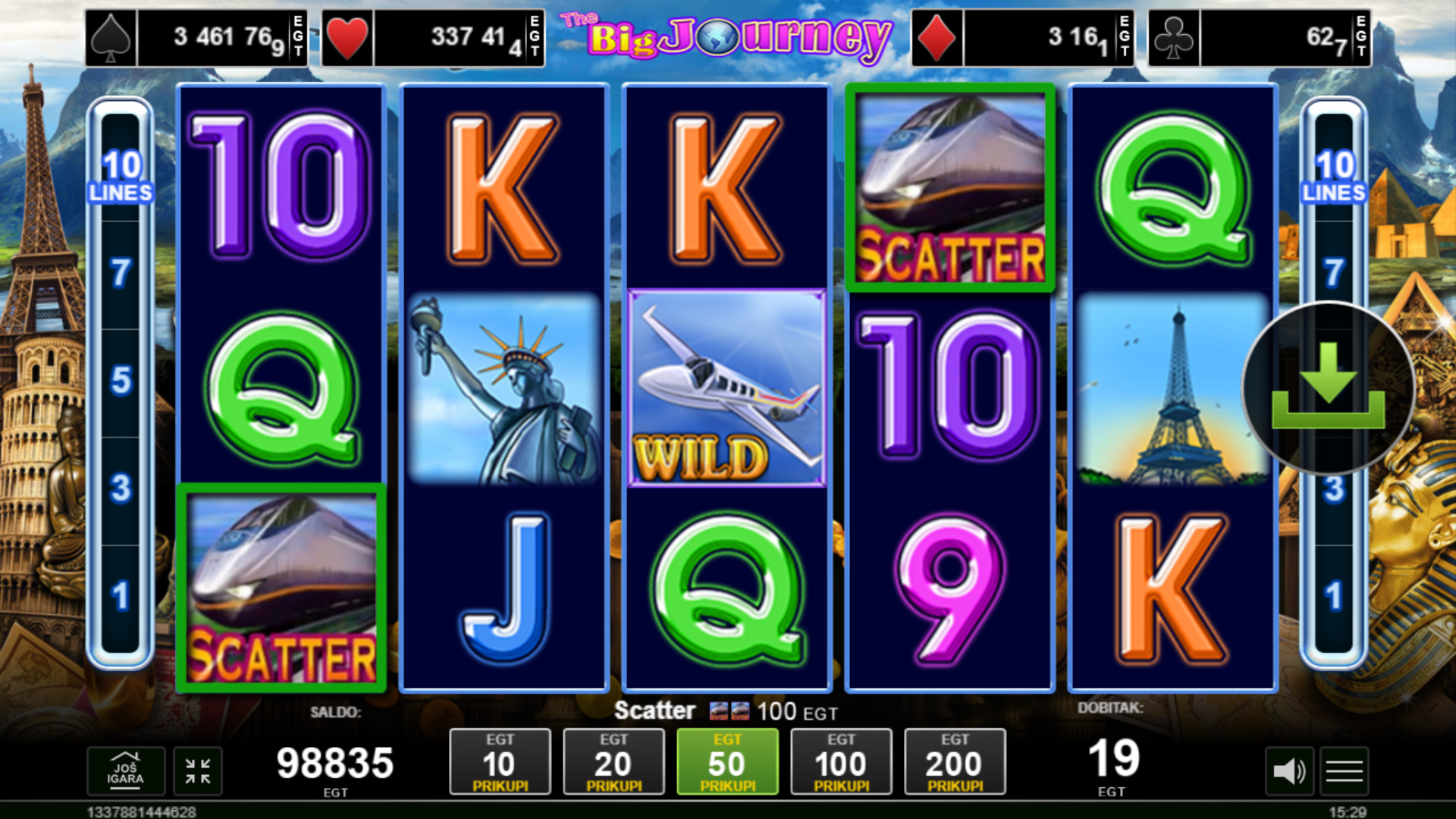Image resolution: width=1456 pixels, height=819 pixels.
Task: Choose the highlighted 50 EGT Prikupi bet
Action: [x=727, y=761]
